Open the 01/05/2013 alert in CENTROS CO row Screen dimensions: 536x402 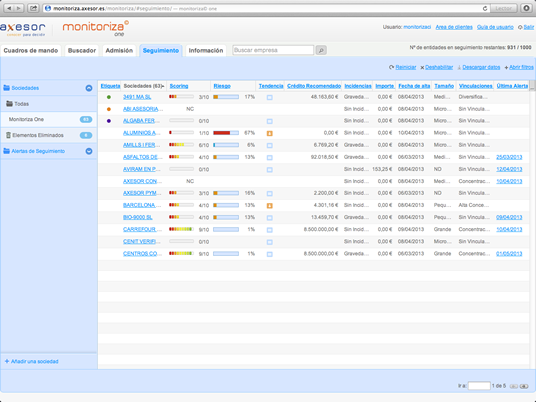click(x=509, y=254)
